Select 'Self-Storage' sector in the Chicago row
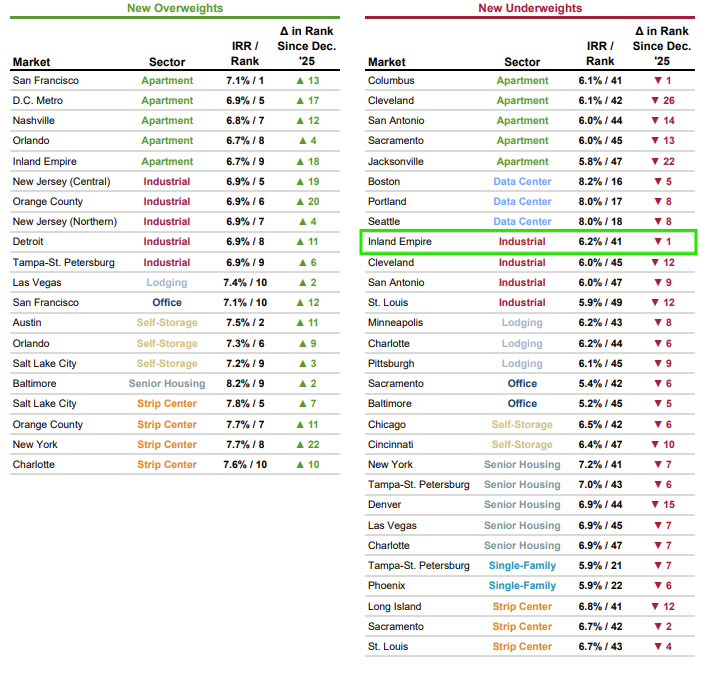The width and height of the screenshot is (728, 674). click(x=522, y=424)
